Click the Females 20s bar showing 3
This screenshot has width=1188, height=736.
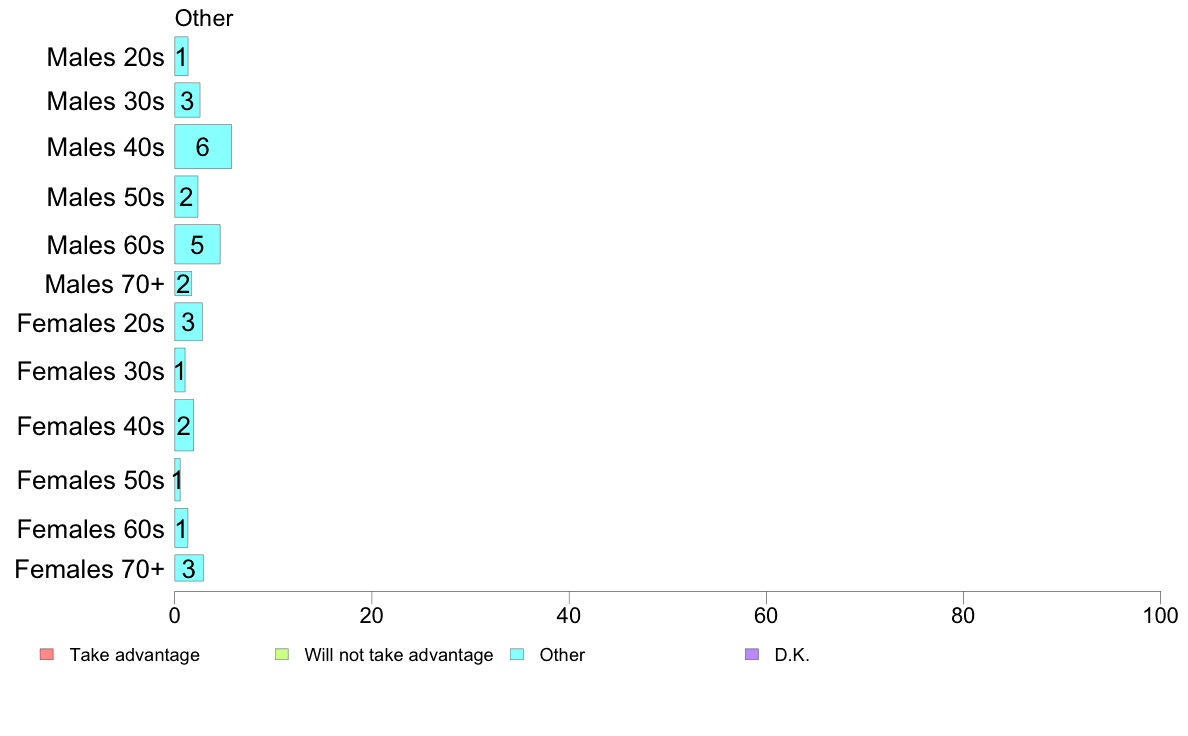coord(188,321)
